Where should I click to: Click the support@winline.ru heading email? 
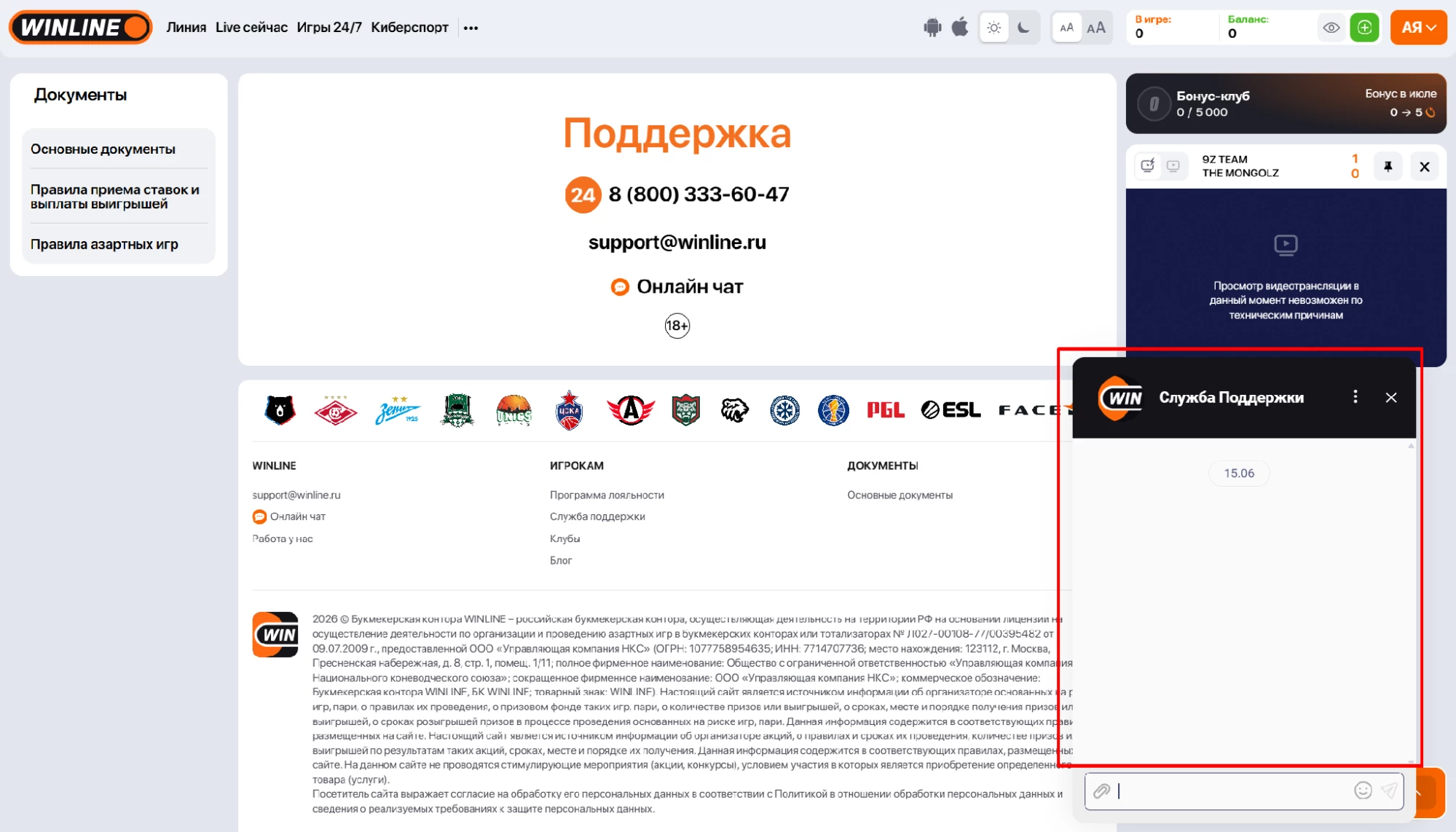click(x=677, y=242)
